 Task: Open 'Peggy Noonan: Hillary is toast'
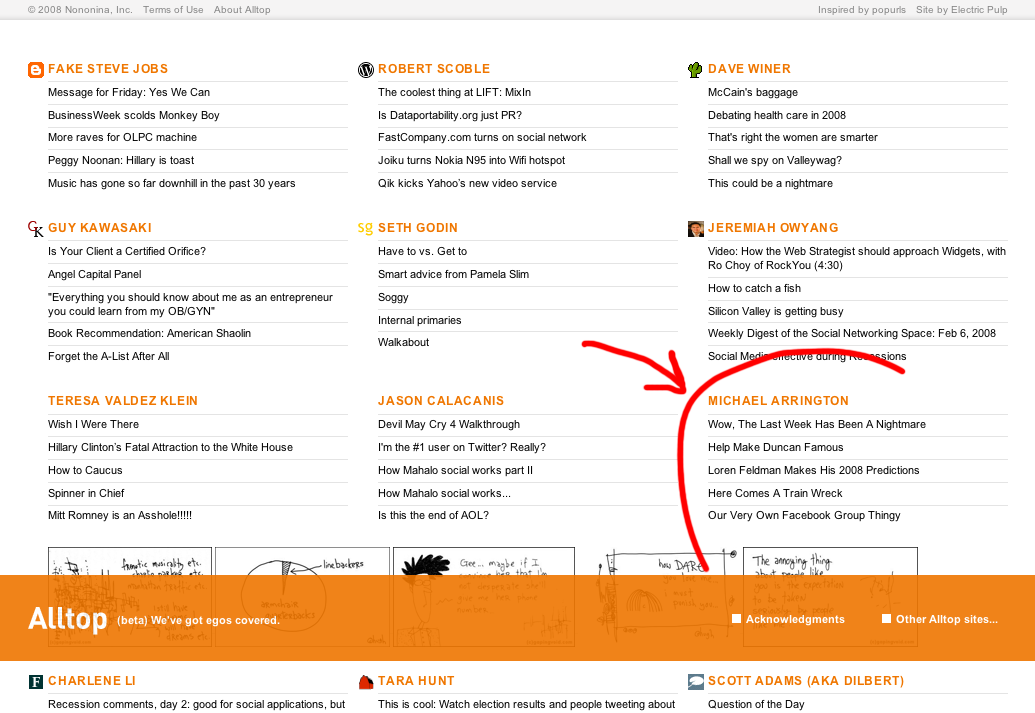tap(121, 160)
